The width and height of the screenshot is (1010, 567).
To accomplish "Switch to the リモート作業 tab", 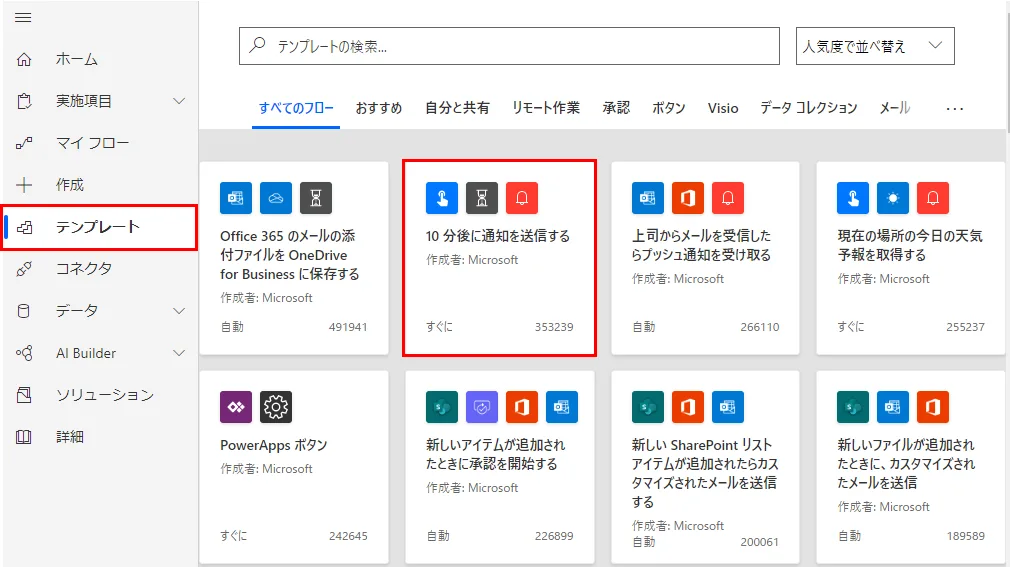I will (x=546, y=108).
